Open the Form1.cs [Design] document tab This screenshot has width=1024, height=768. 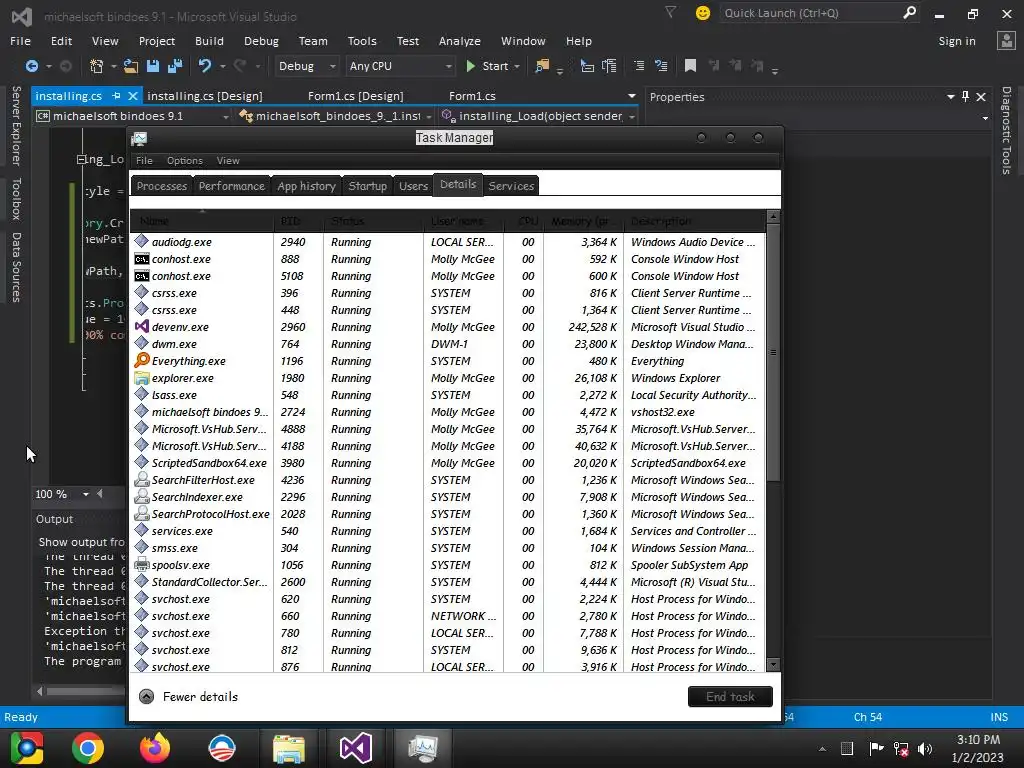coord(355,96)
